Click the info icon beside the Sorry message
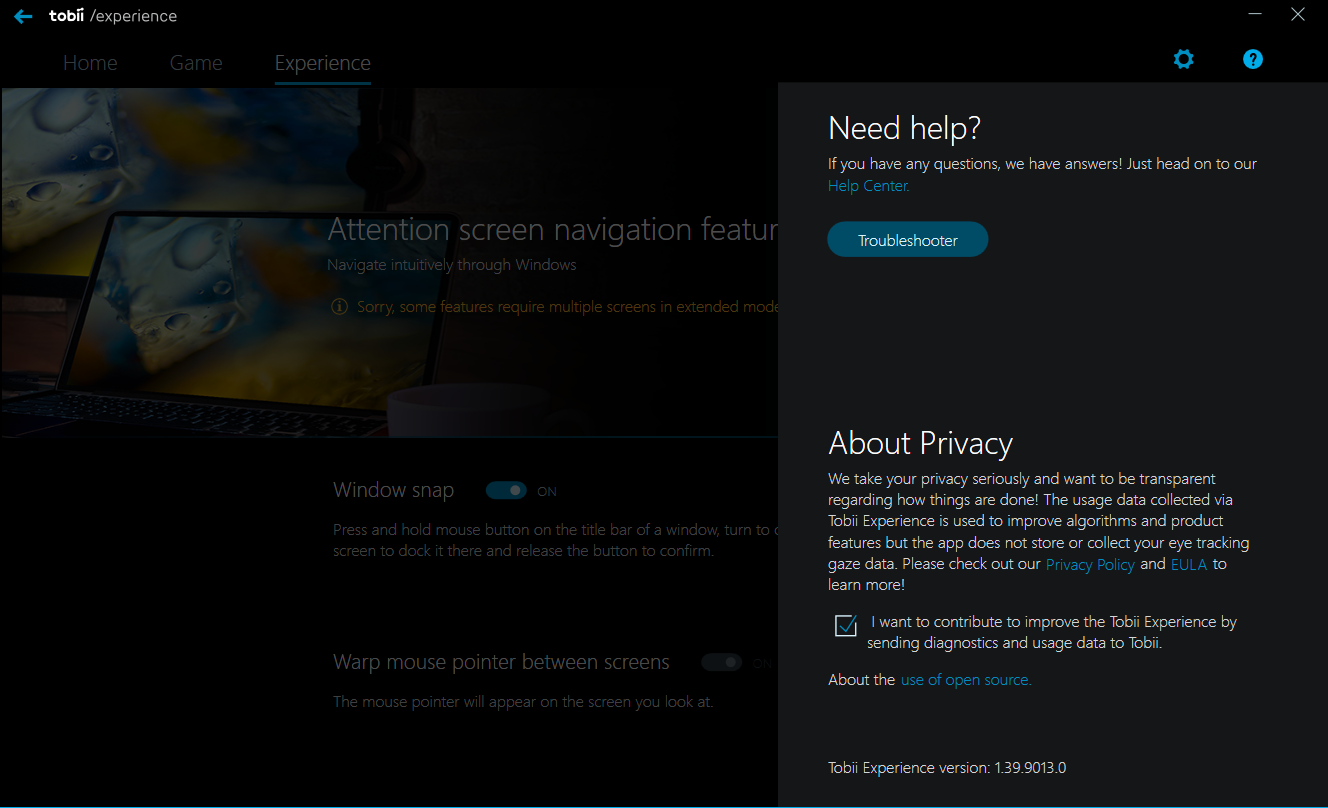 (339, 306)
